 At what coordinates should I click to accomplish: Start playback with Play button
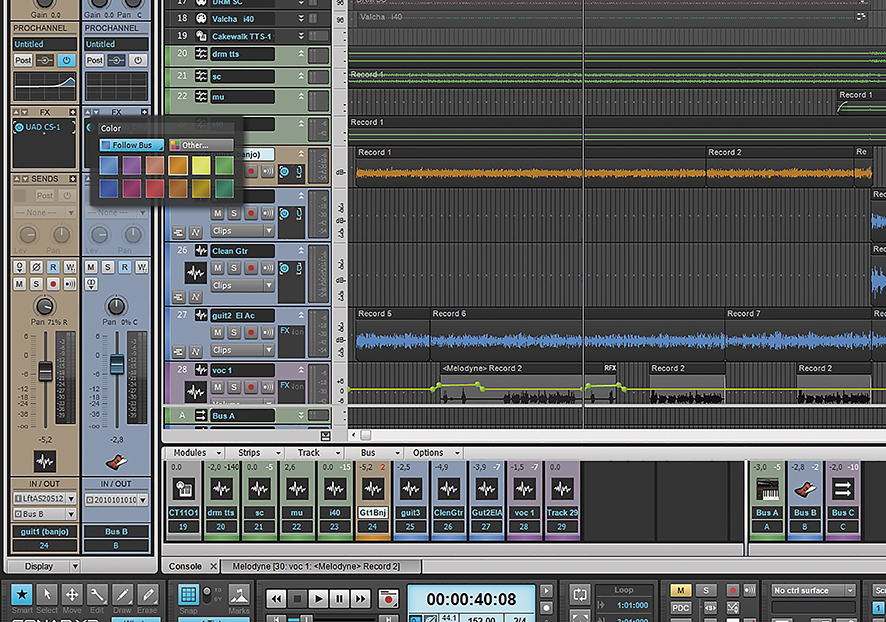click(x=318, y=598)
